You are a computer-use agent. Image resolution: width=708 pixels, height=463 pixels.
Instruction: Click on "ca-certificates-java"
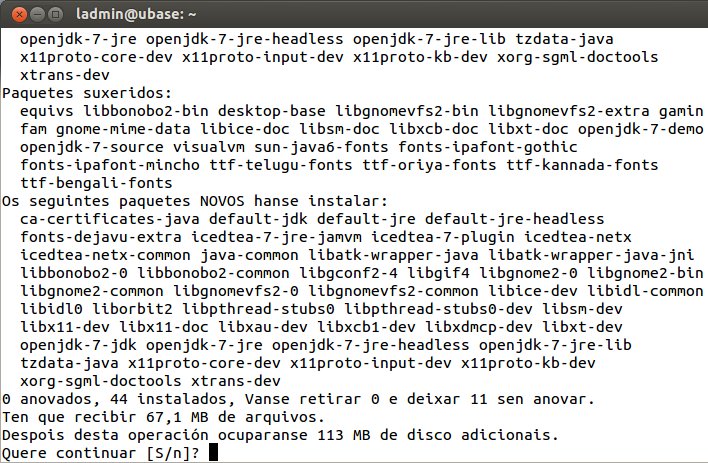(x=110, y=219)
